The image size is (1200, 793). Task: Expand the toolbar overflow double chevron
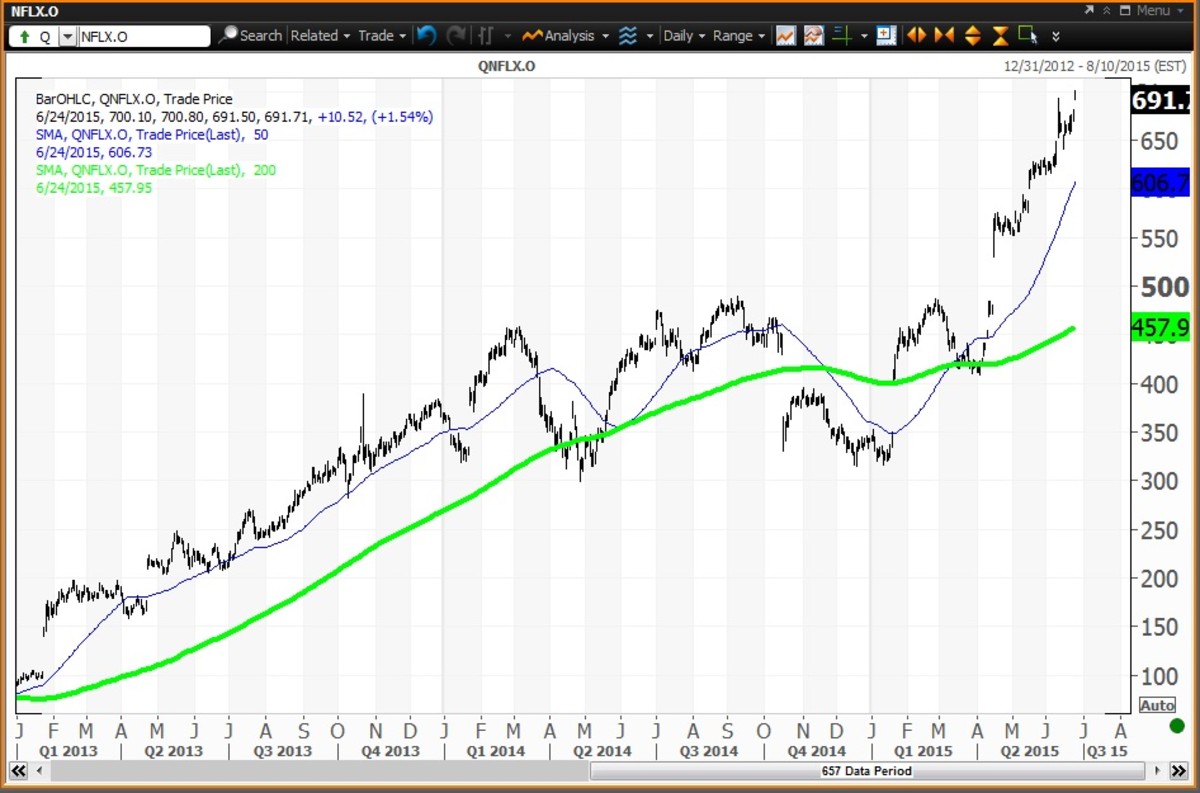pyautogui.click(x=1056, y=36)
